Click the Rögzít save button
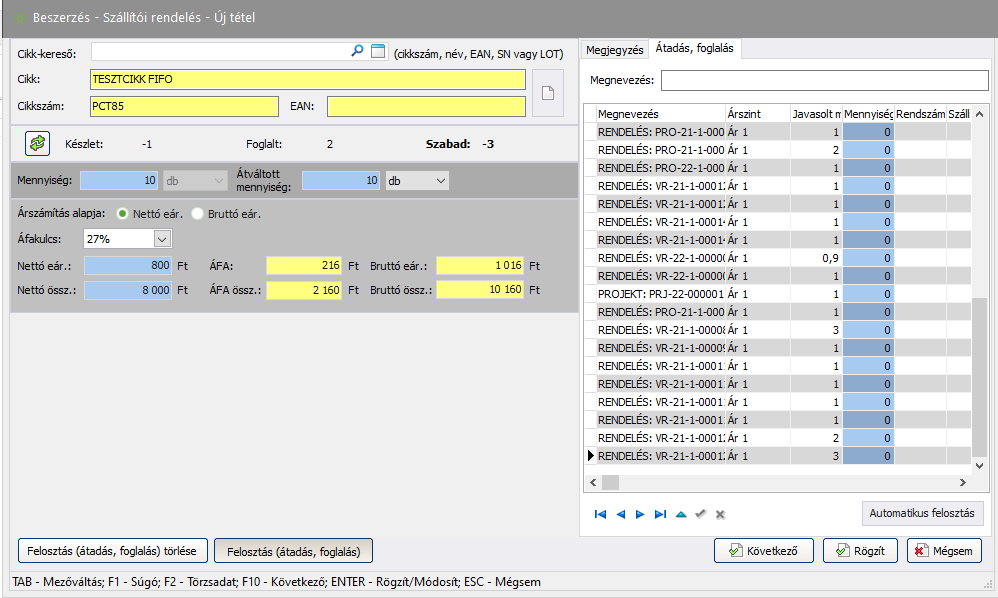 pos(860,550)
